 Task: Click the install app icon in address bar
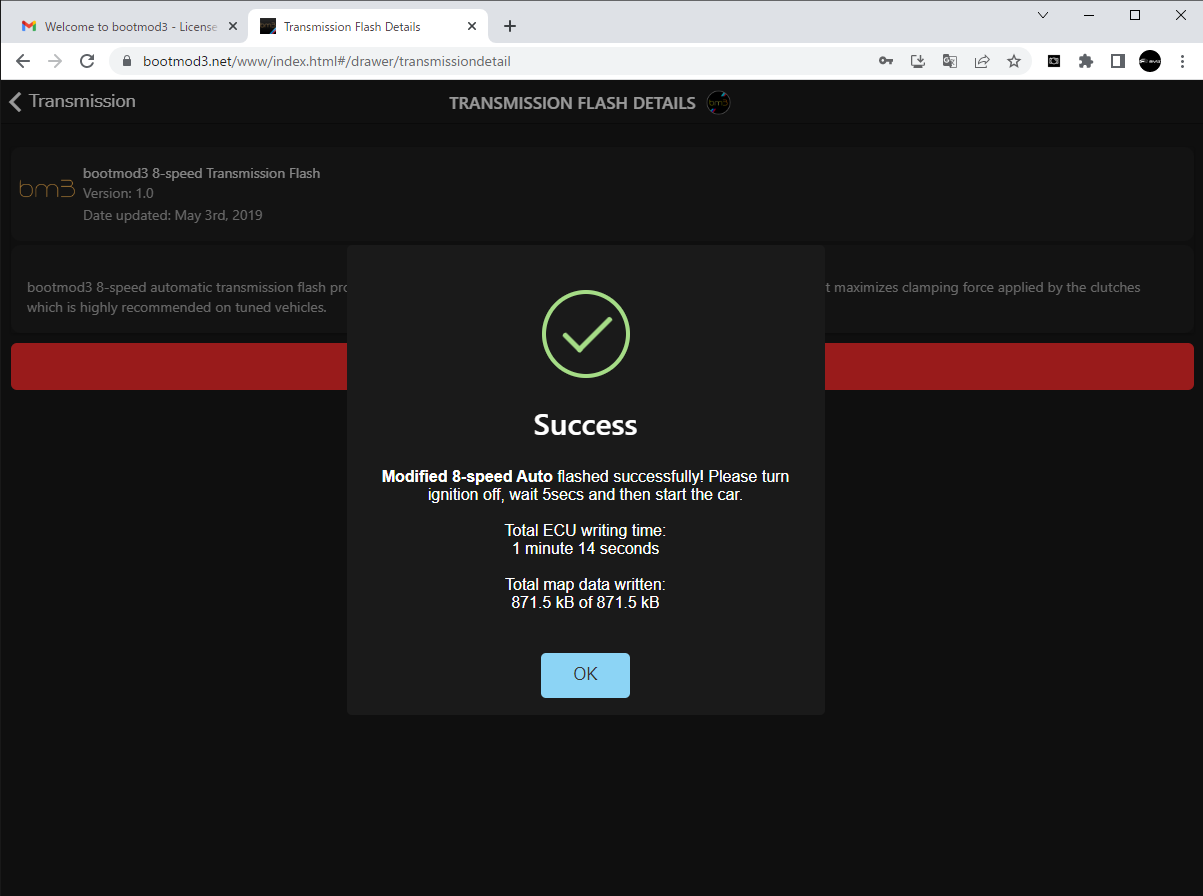(918, 61)
